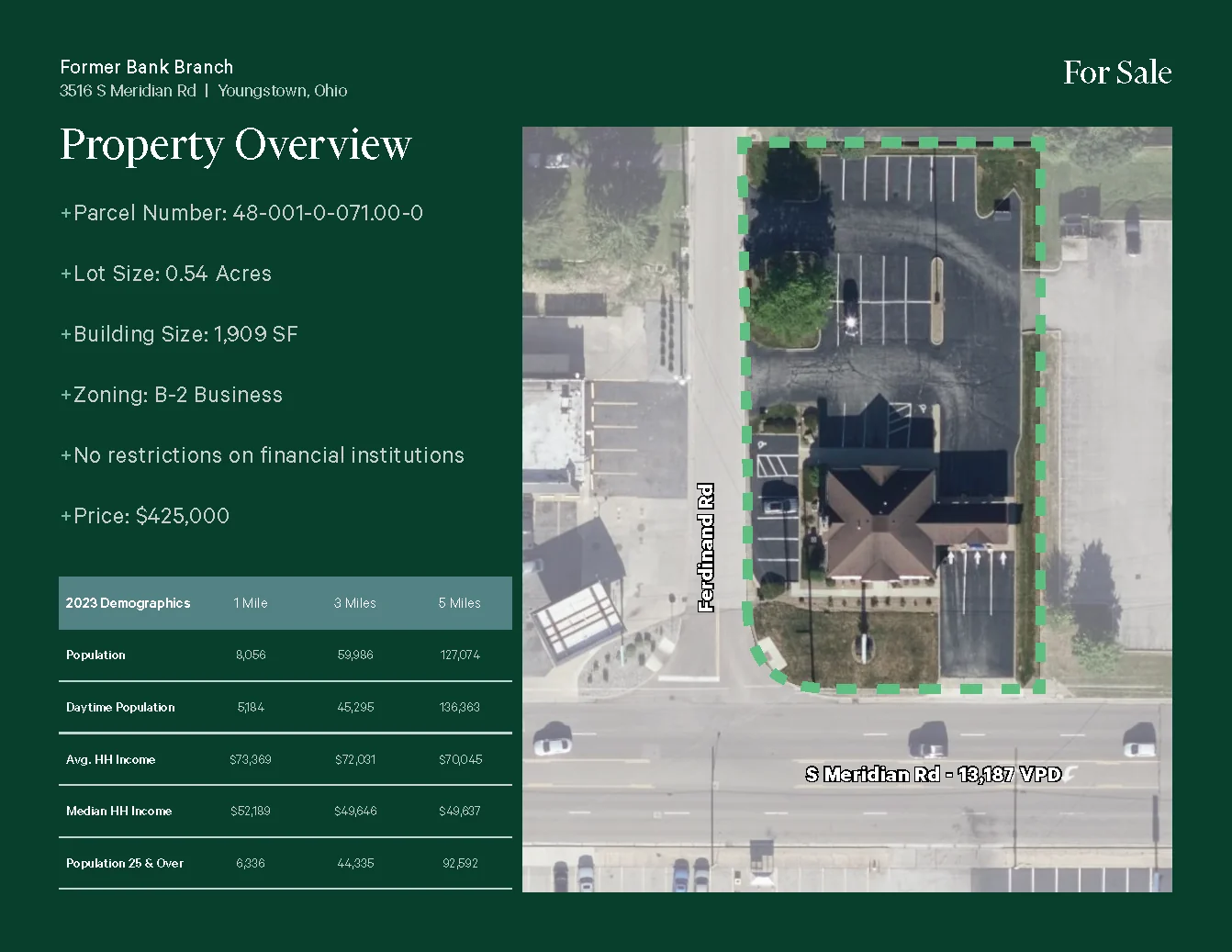Click the 'Ferdinand Rd' map label
Viewport: 1232px width, 952px height.
[705, 547]
